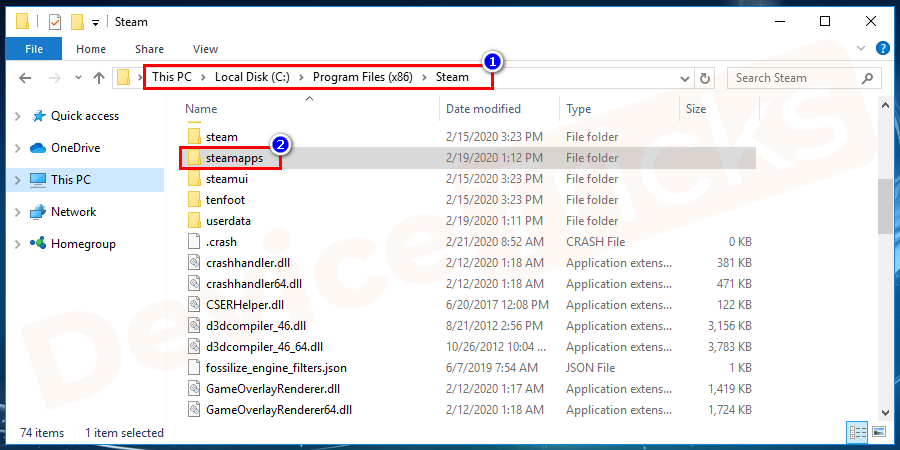Click the Help question mark icon
This screenshot has width=900, height=450.
point(883,48)
